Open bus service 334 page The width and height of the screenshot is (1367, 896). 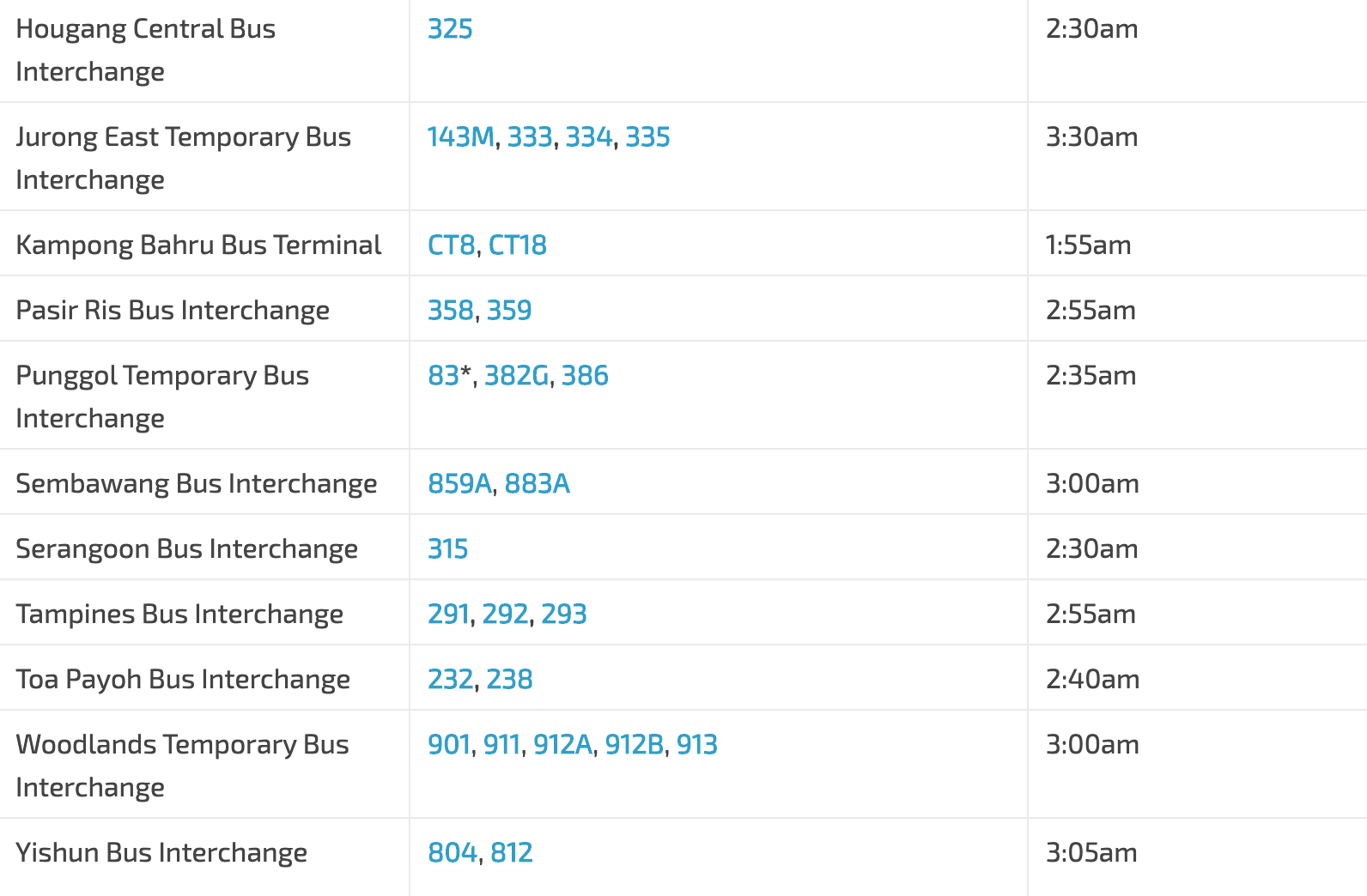[588, 137]
